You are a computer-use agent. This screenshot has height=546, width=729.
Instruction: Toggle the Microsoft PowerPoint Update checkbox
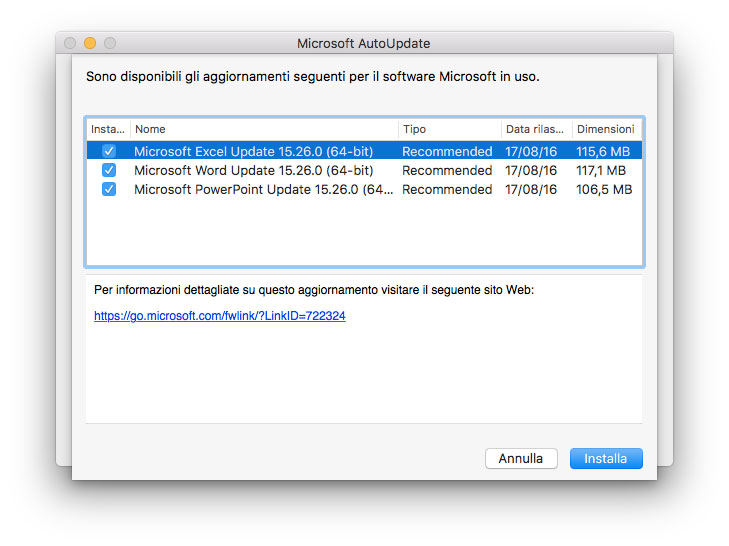pos(109,189)
